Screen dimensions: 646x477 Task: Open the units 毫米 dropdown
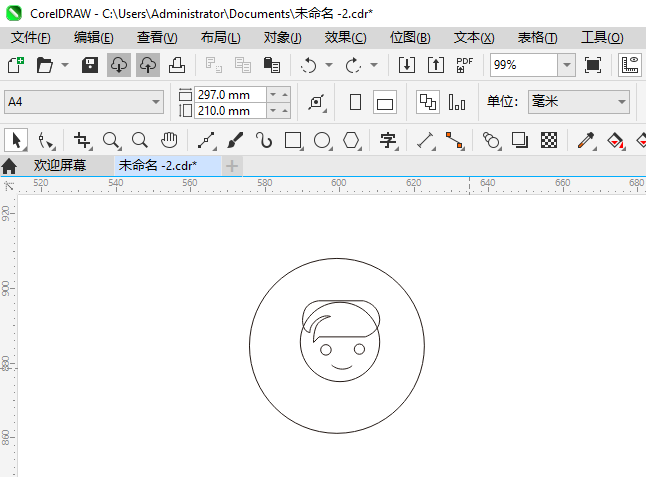[x=622, y=102]
